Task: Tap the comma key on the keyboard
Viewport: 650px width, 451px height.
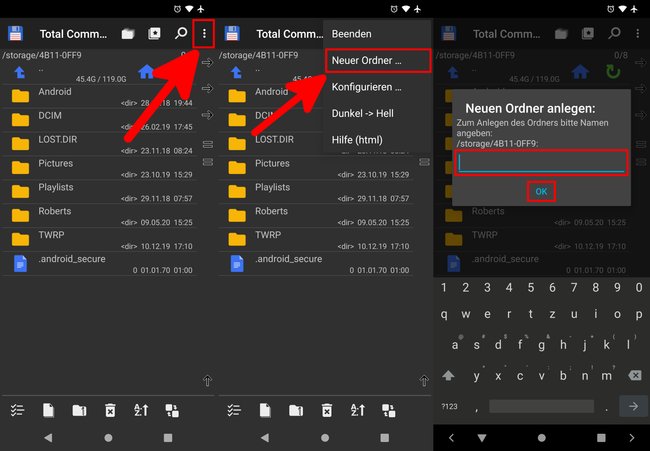Action: pyautogui.click(x=477, y=408)
